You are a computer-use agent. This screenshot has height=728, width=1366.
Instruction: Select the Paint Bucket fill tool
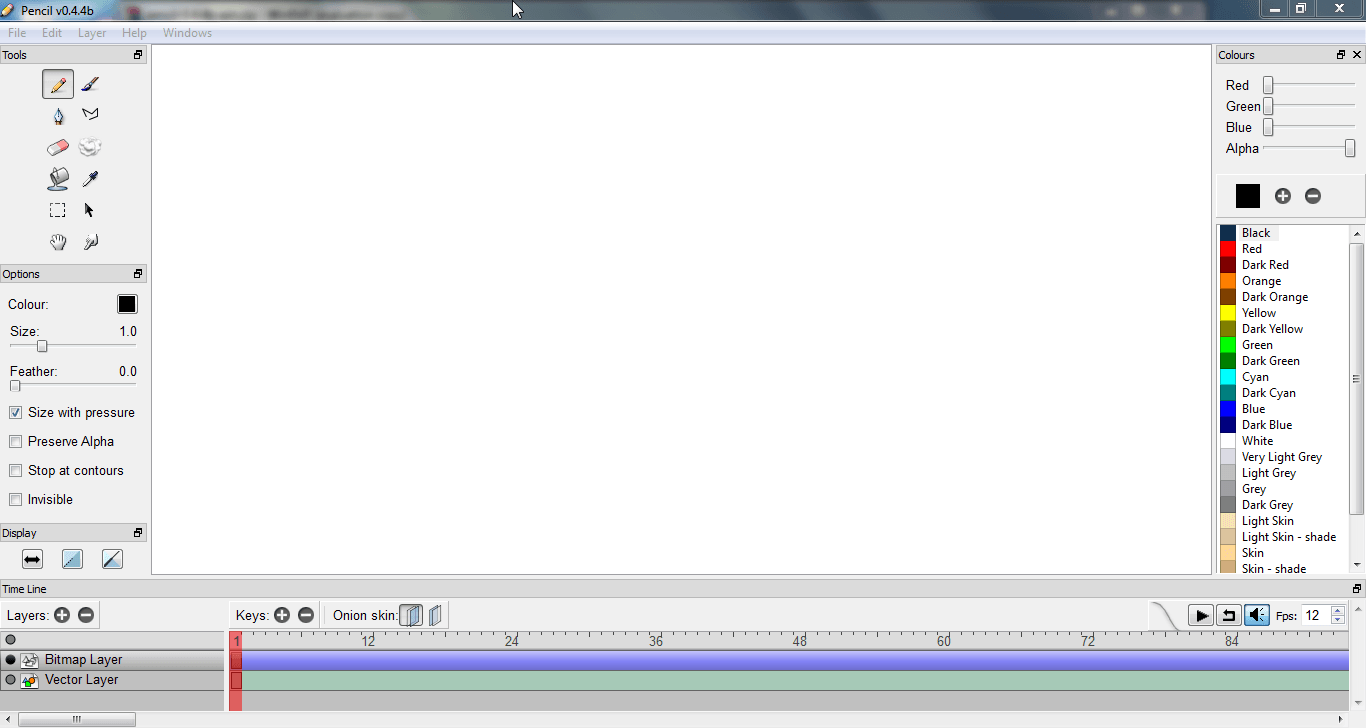click(x=58, y=179)
